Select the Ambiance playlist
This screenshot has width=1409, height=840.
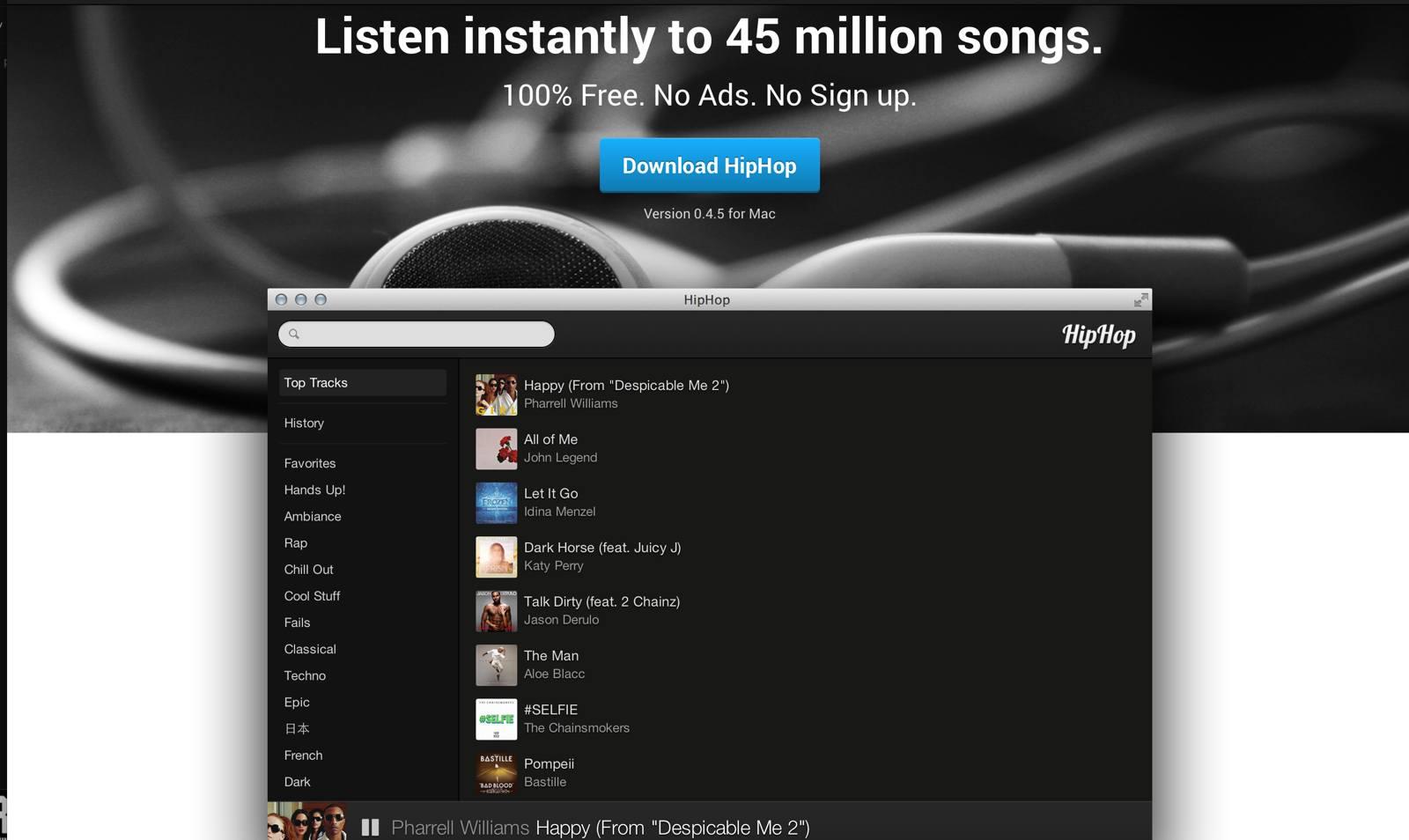(313, 517)
